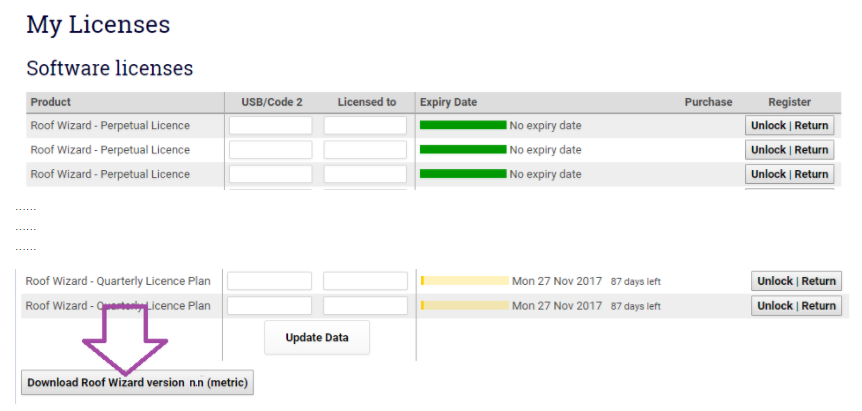Click the 'Software licenses' heading
862x411 pixels.
coord(110,68)
